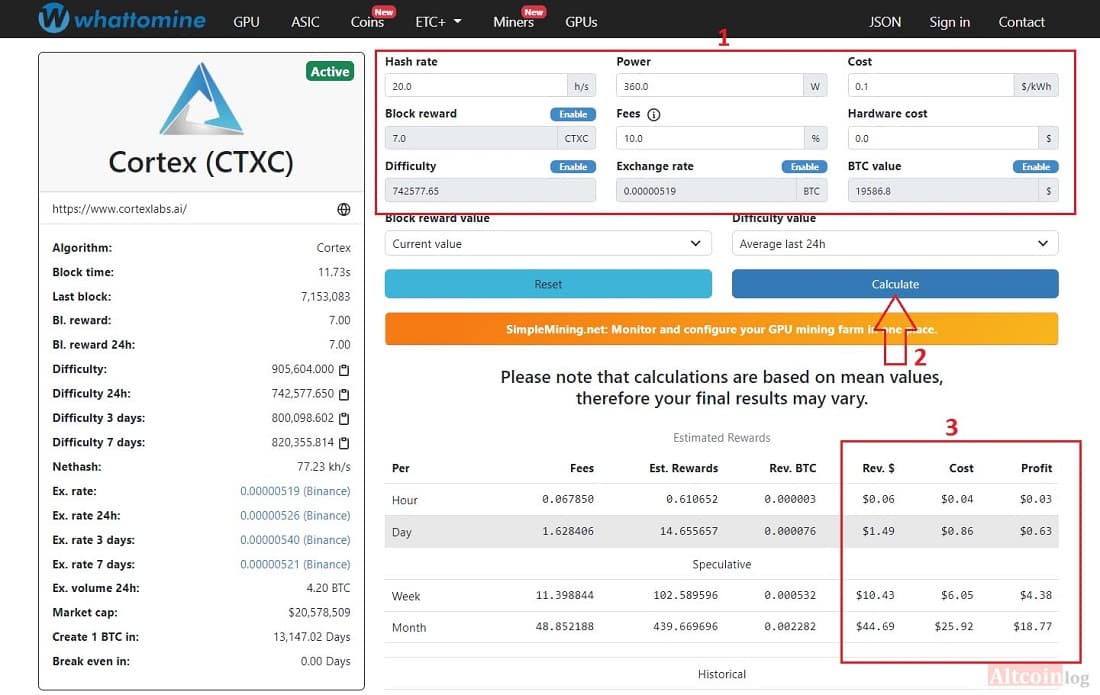1100x695 pixels.
Task: Click the Nethash value 77.23 kh/s
Action: pyautogui.click(x=323, y=466)
